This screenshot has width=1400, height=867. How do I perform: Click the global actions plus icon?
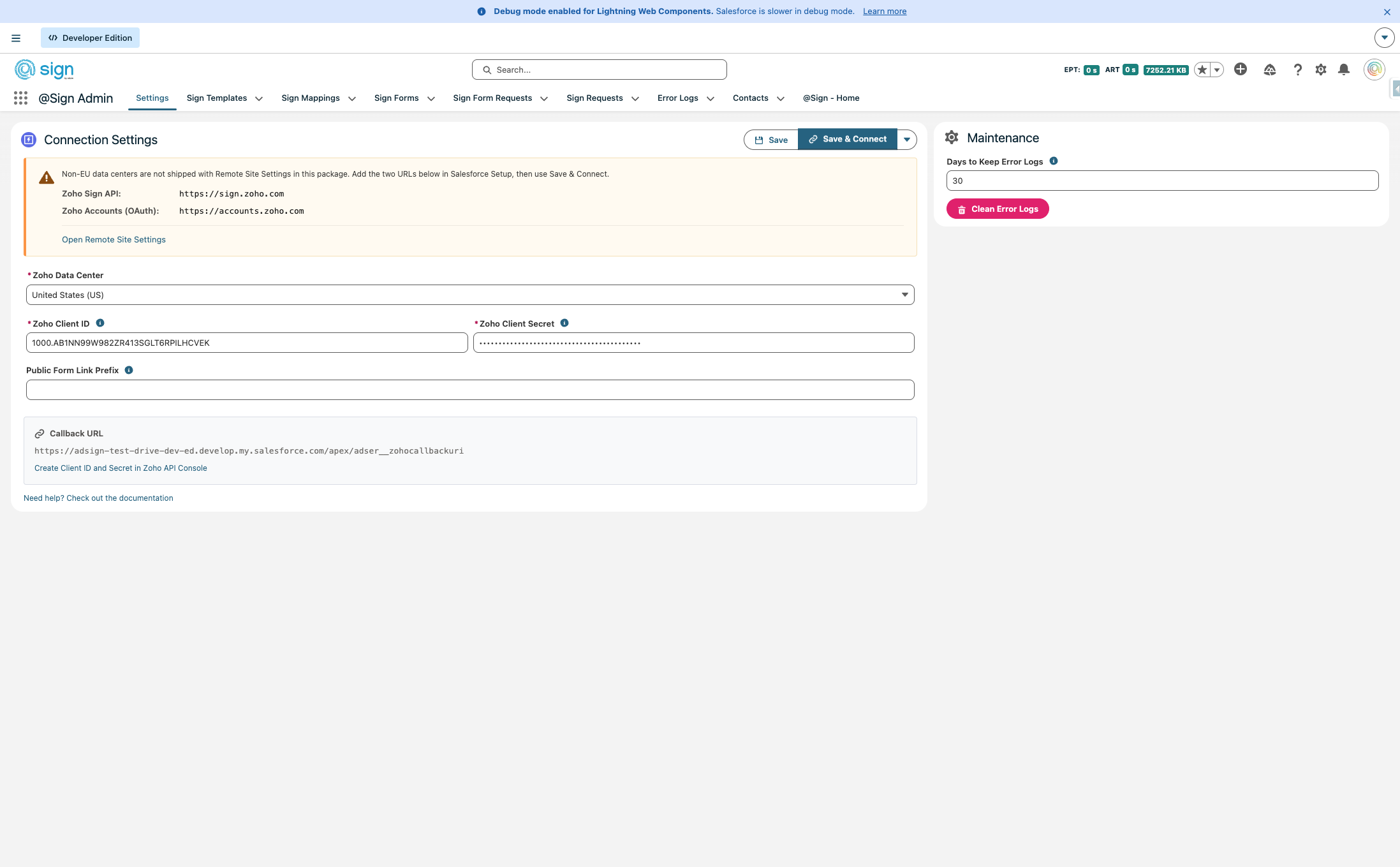click(1240, 69)
